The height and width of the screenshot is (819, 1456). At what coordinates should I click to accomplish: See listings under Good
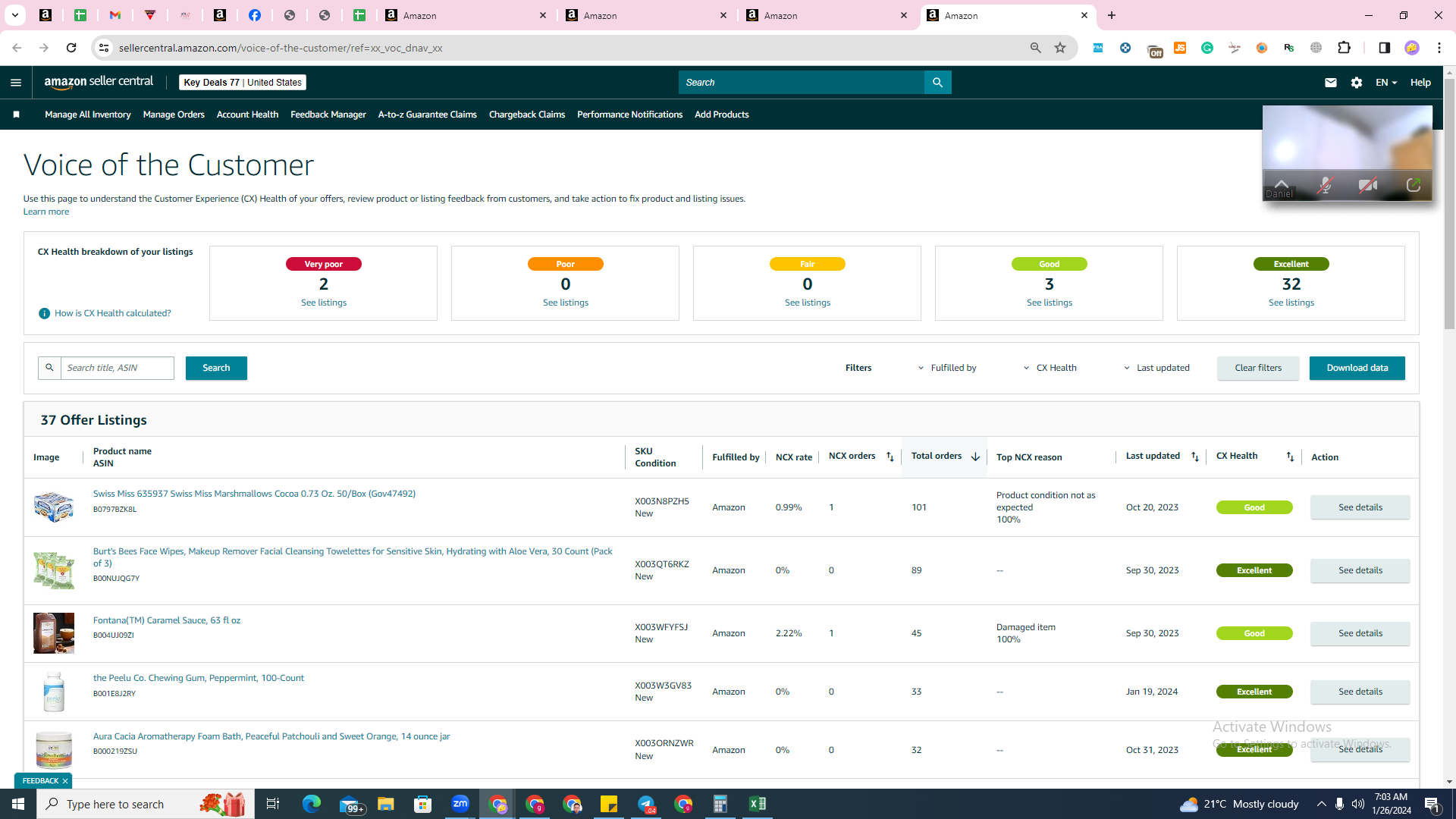click(1050, 303)
